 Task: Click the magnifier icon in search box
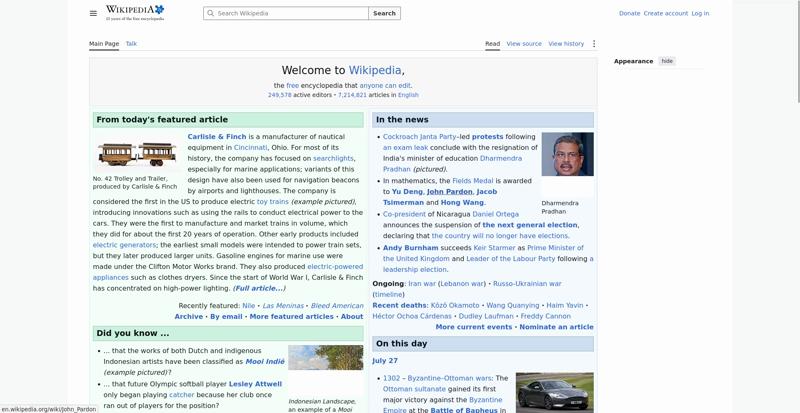point(210,13)
